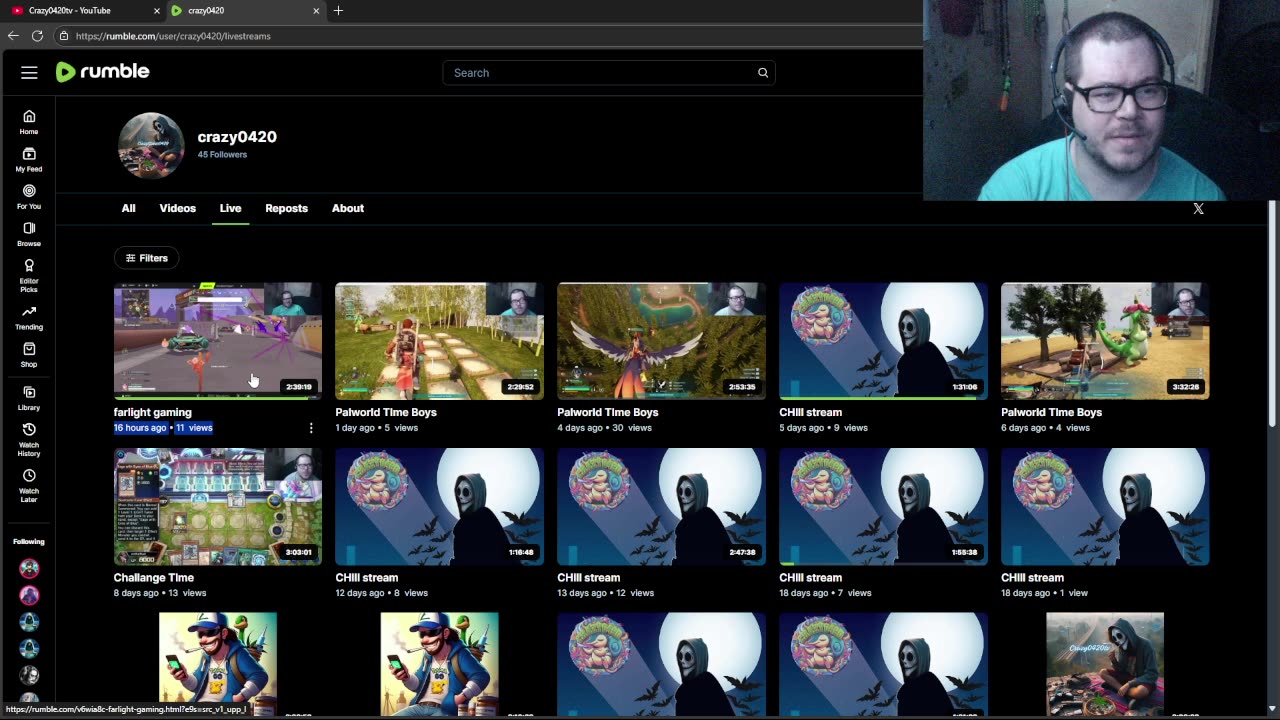The height and width of the screenshot is (720, 1280).
Task: Open the 2:29:52 Palworld Time Boys thumbnail
Action: (x=440, y=341)
